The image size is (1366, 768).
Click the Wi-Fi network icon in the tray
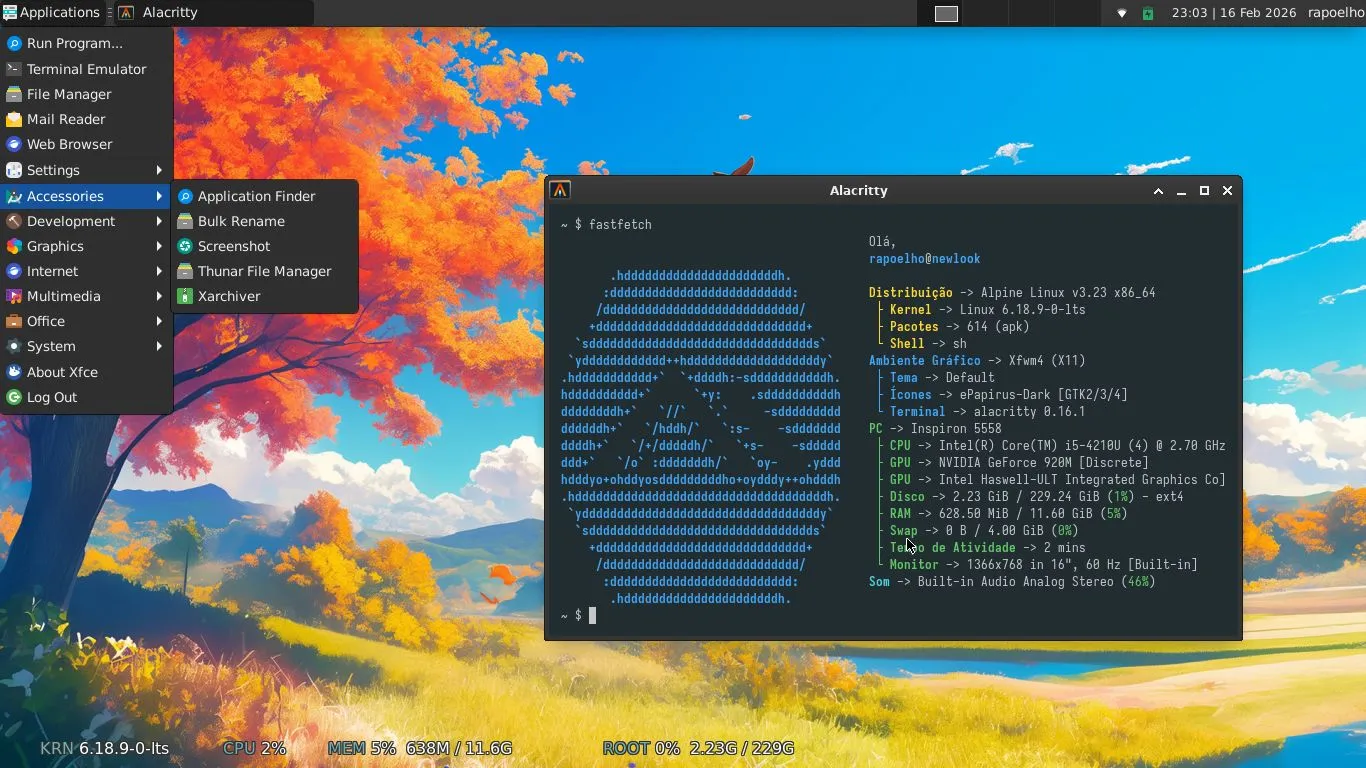point(1122,13)
